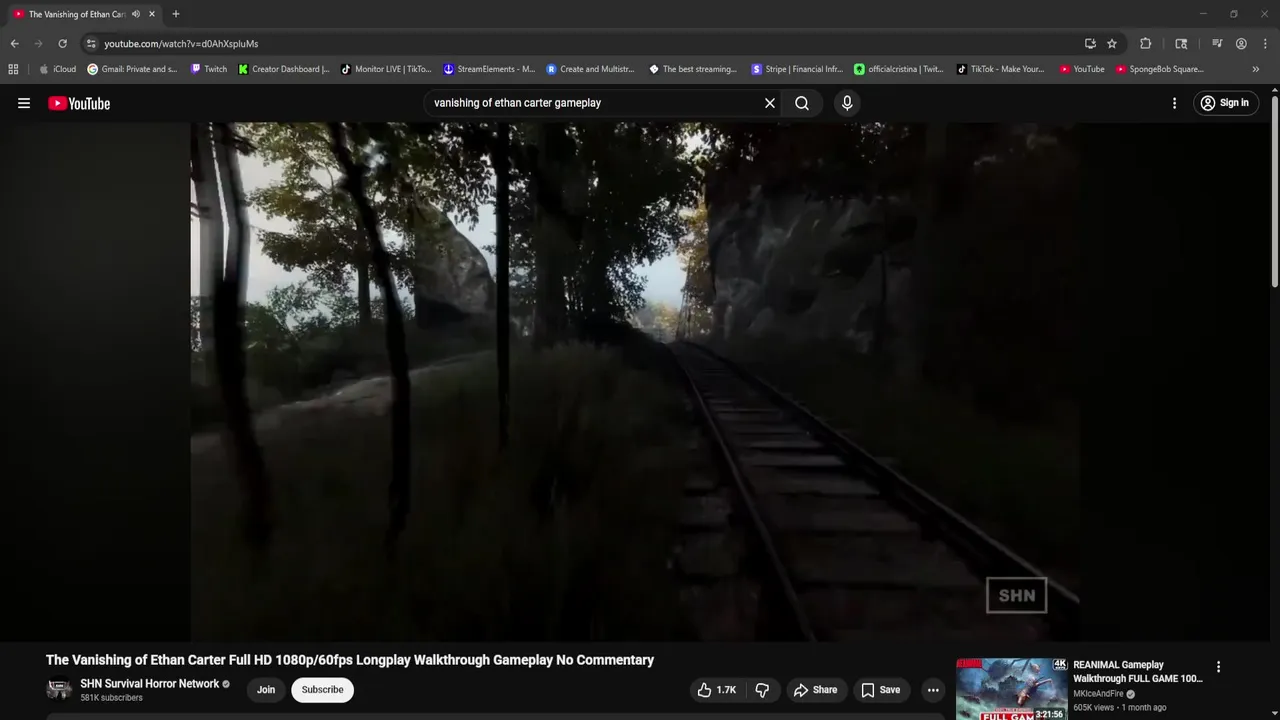Reload the page with refresh icon

(x=62, y=44)
